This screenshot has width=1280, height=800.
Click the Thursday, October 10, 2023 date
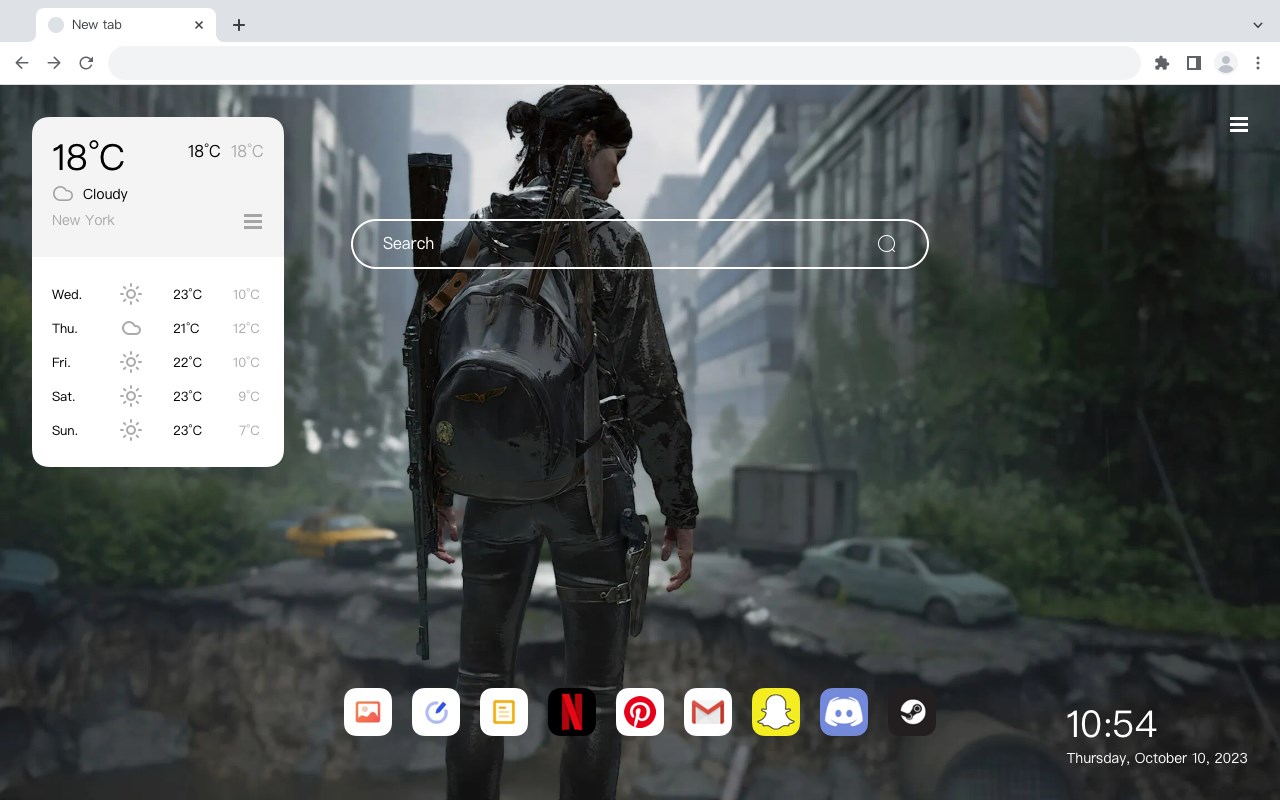(x=1157, y=758)
